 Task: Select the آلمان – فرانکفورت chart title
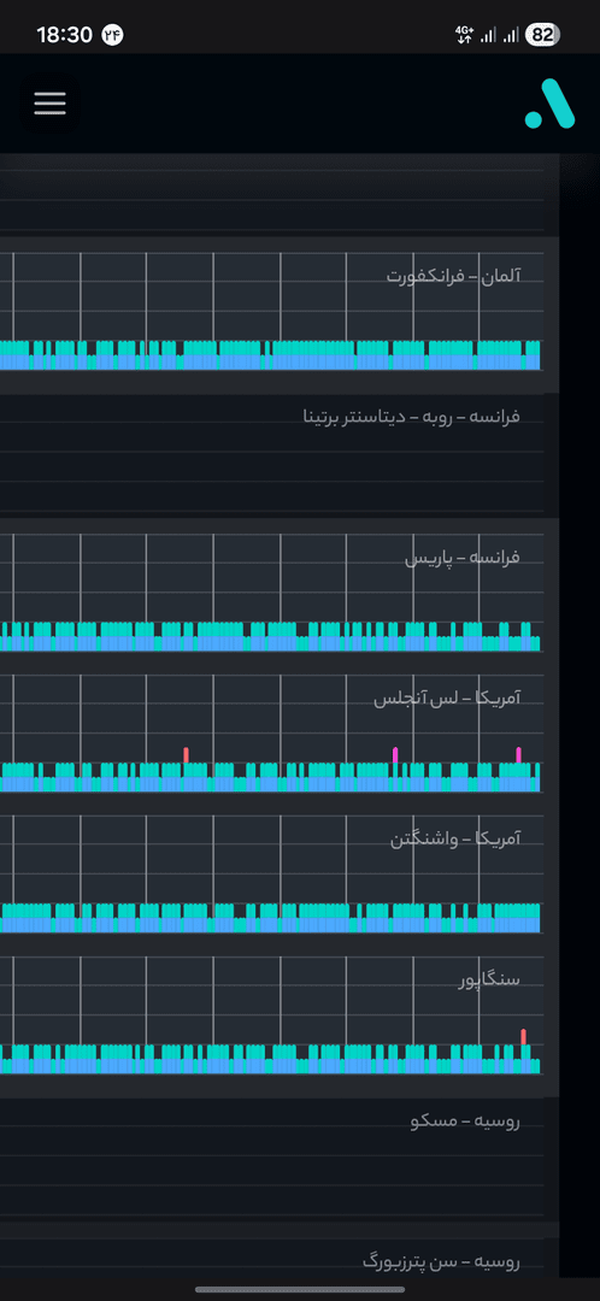[x=454, y=275]
